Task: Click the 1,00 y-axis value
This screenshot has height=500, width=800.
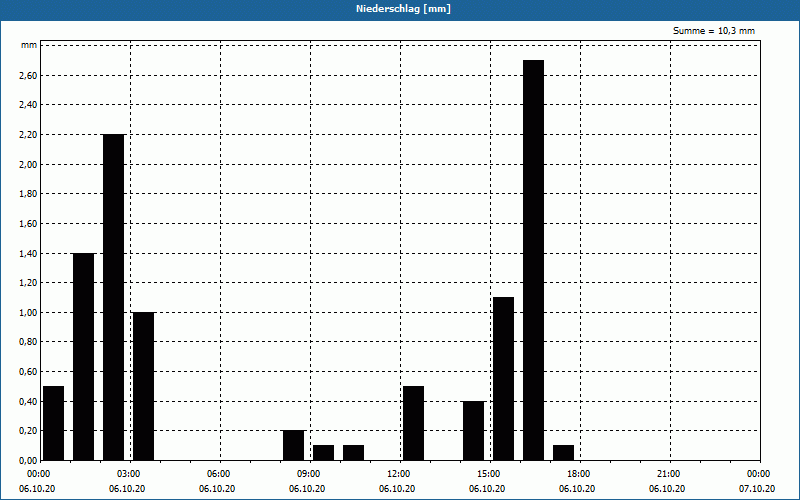Action: pyautogui.click(x=28, y=312)
